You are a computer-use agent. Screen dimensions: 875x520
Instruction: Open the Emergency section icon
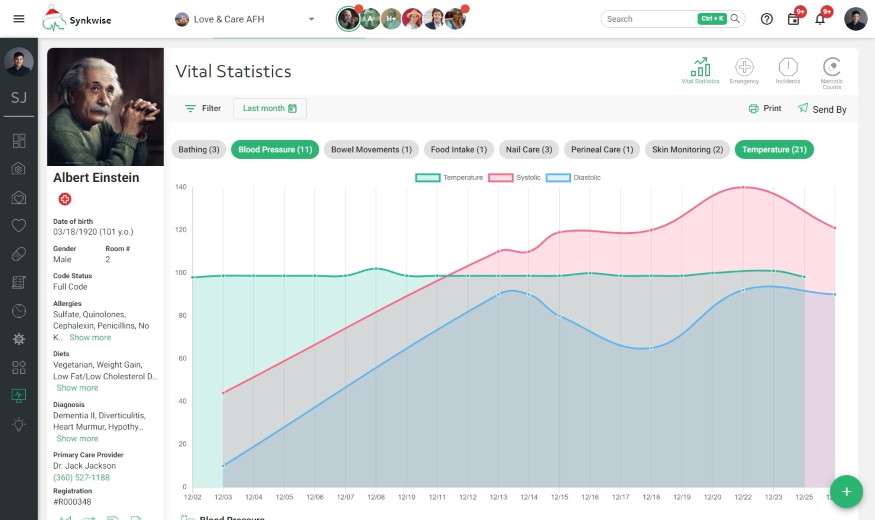coord(744,69)
